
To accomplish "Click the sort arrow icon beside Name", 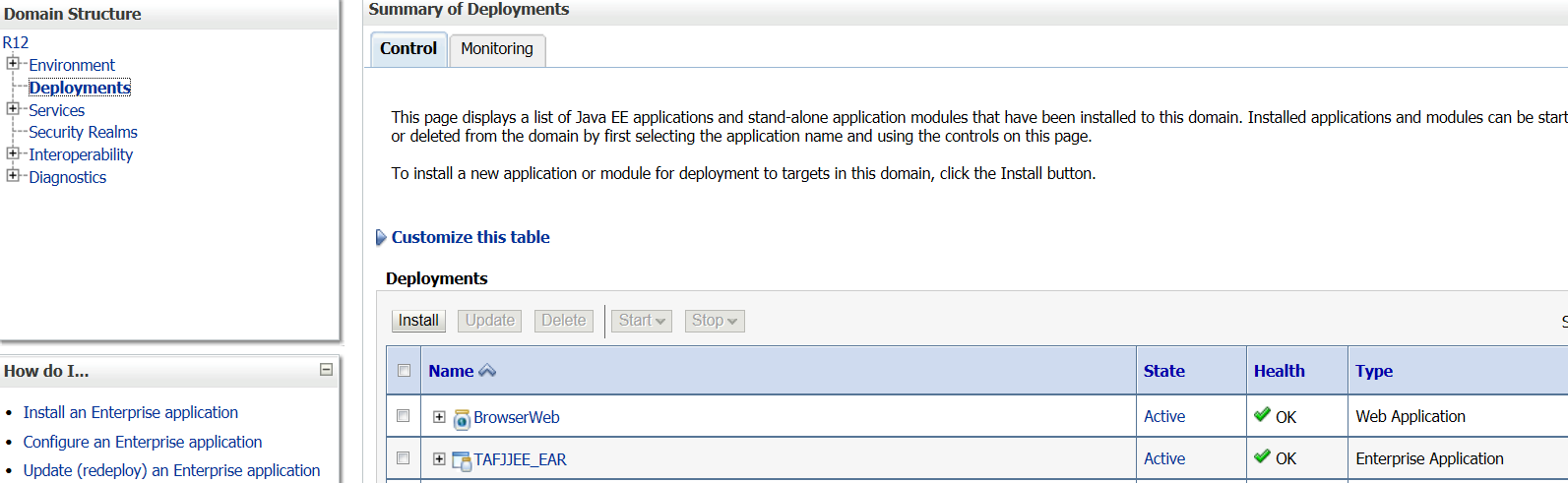I will click(487, 371).
